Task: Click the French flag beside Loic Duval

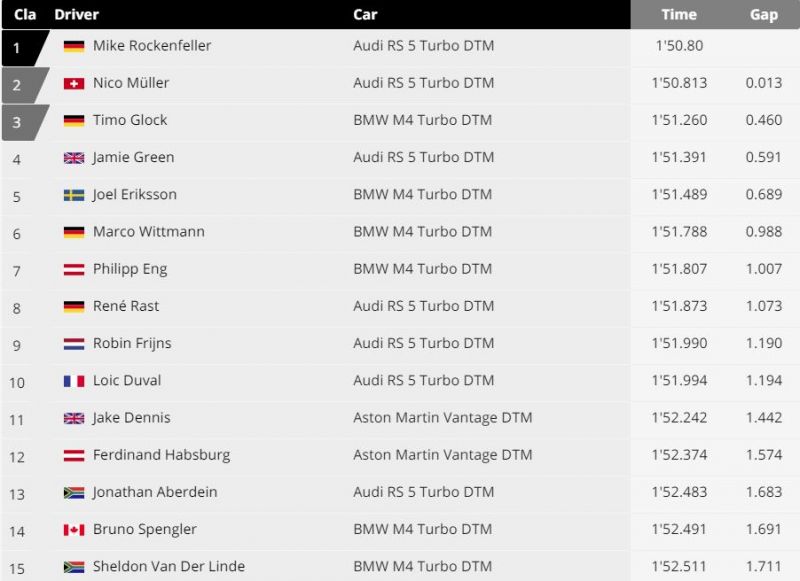Action: coord(74,381)
